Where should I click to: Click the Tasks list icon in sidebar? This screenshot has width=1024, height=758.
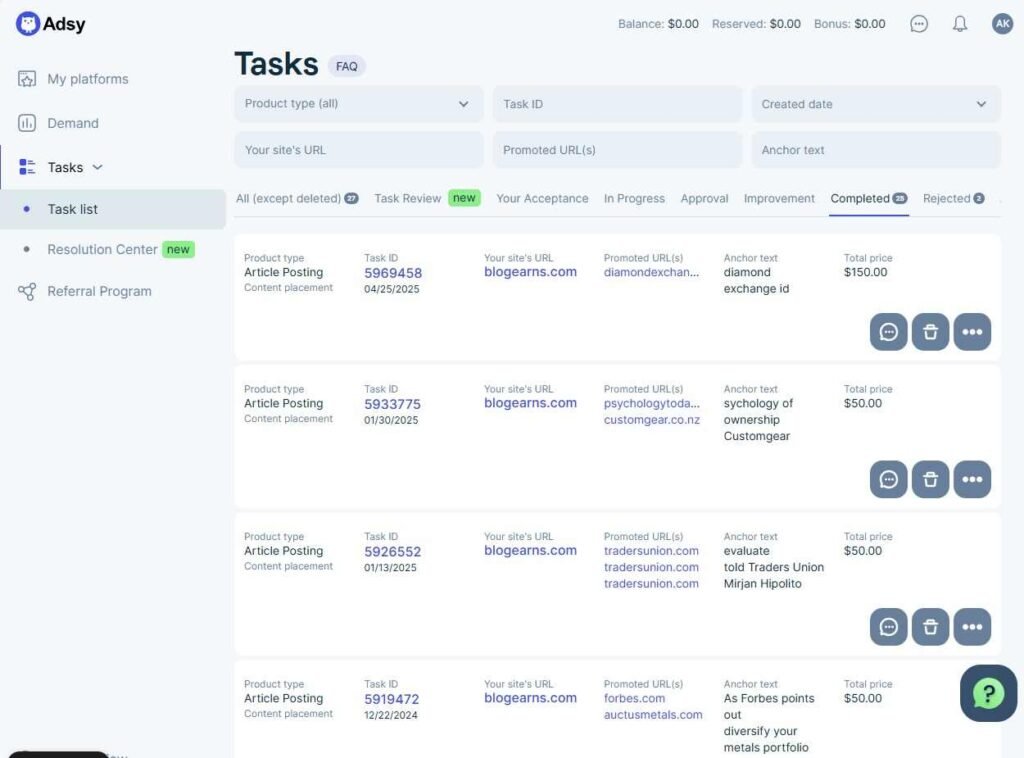click(x=27, y=167)
